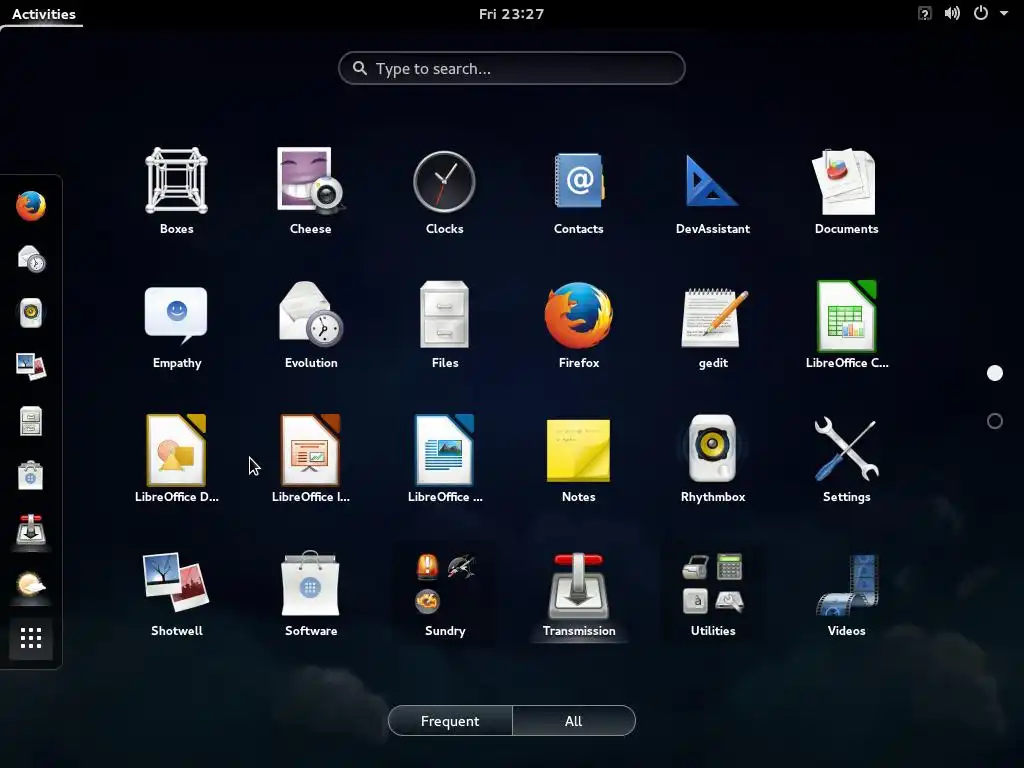The width and height of the screenshot is (1024, 768).
Task: Launch Shotwell from the app grid
Action: point(176,593)
